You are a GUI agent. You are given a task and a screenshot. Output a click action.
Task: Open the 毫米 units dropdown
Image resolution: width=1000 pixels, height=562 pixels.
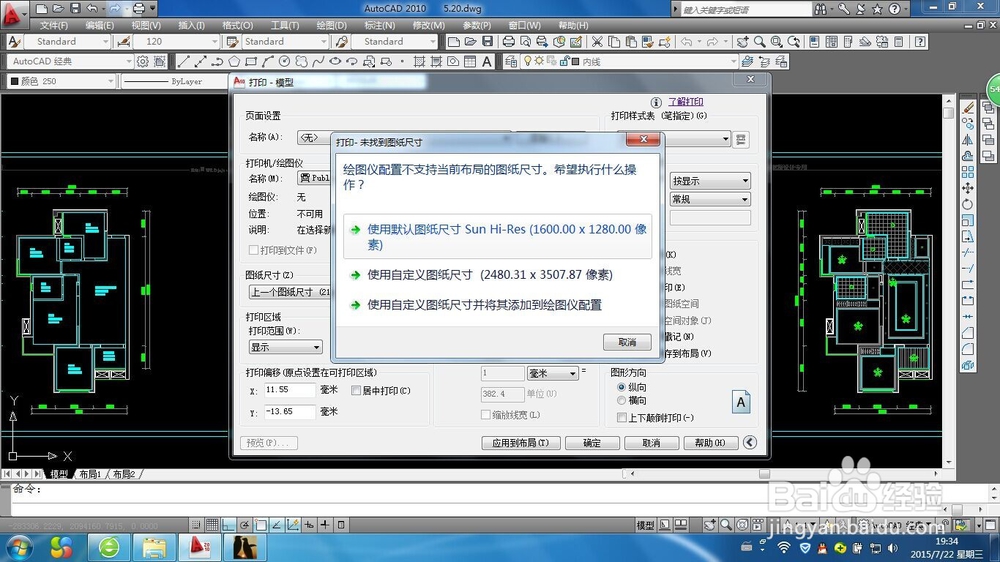tap(552, 373)
